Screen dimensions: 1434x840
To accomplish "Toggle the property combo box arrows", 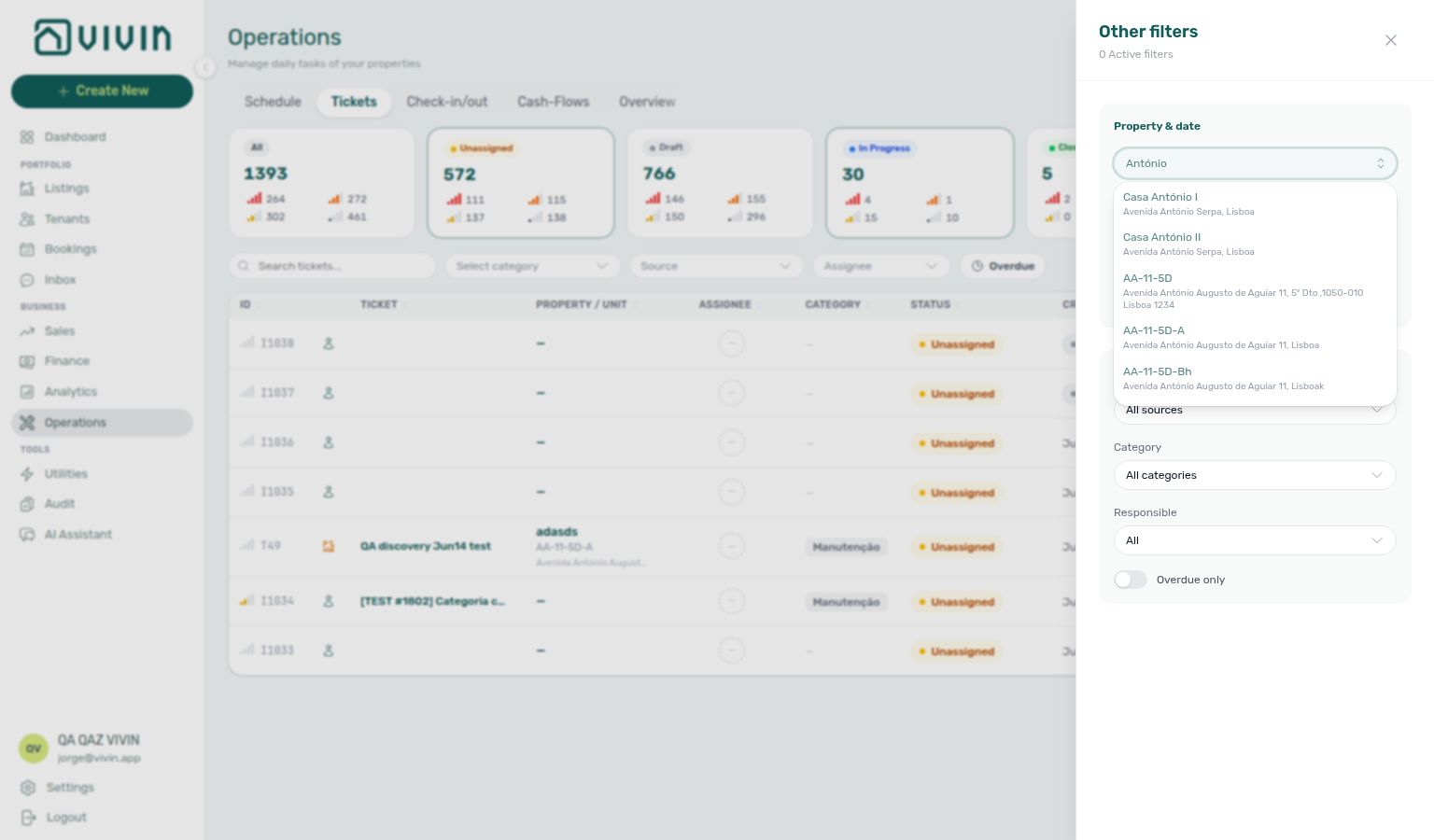I will coord(1380,163).
